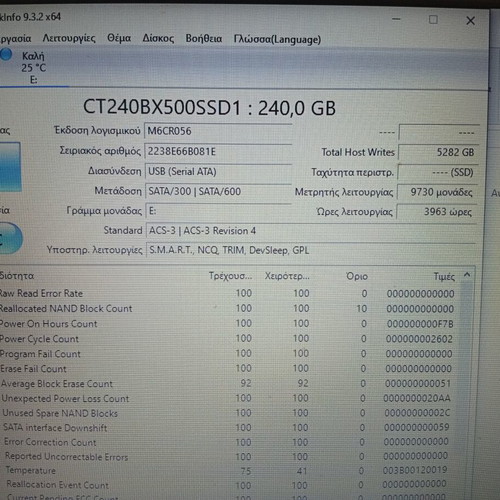The width and height of the screenshot is (500, 500).
Task: Maximize the CrystalDiskInfo window
Action: [x=433, y=20]
